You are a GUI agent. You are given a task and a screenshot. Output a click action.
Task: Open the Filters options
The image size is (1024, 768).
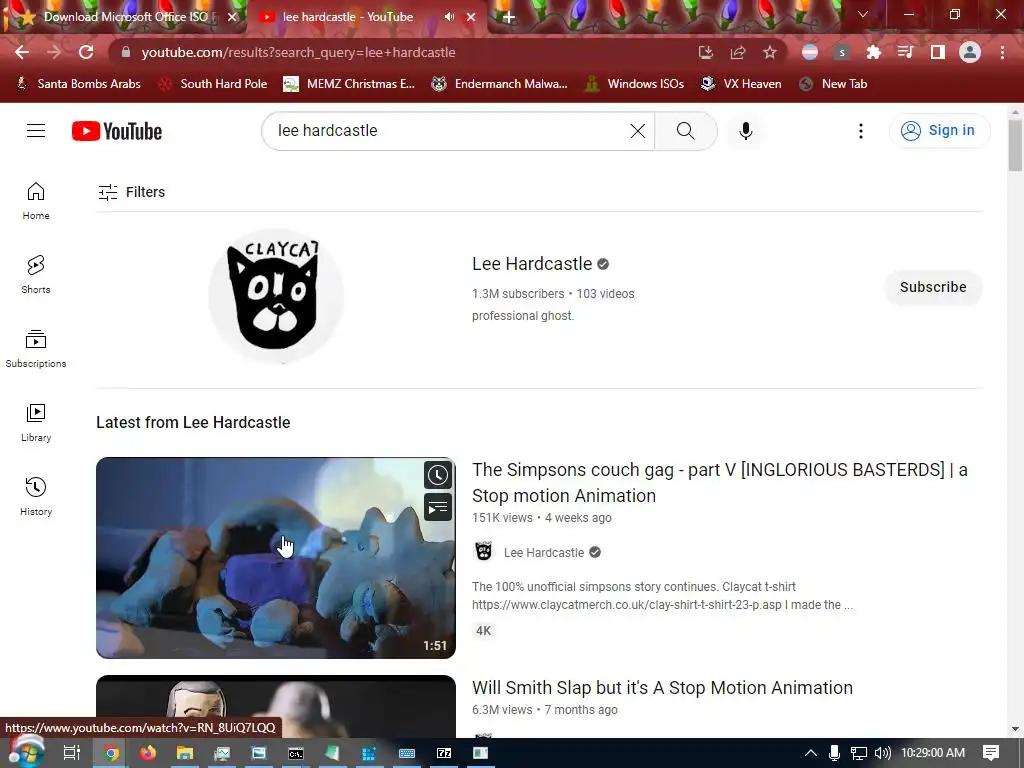coord(132,192)
